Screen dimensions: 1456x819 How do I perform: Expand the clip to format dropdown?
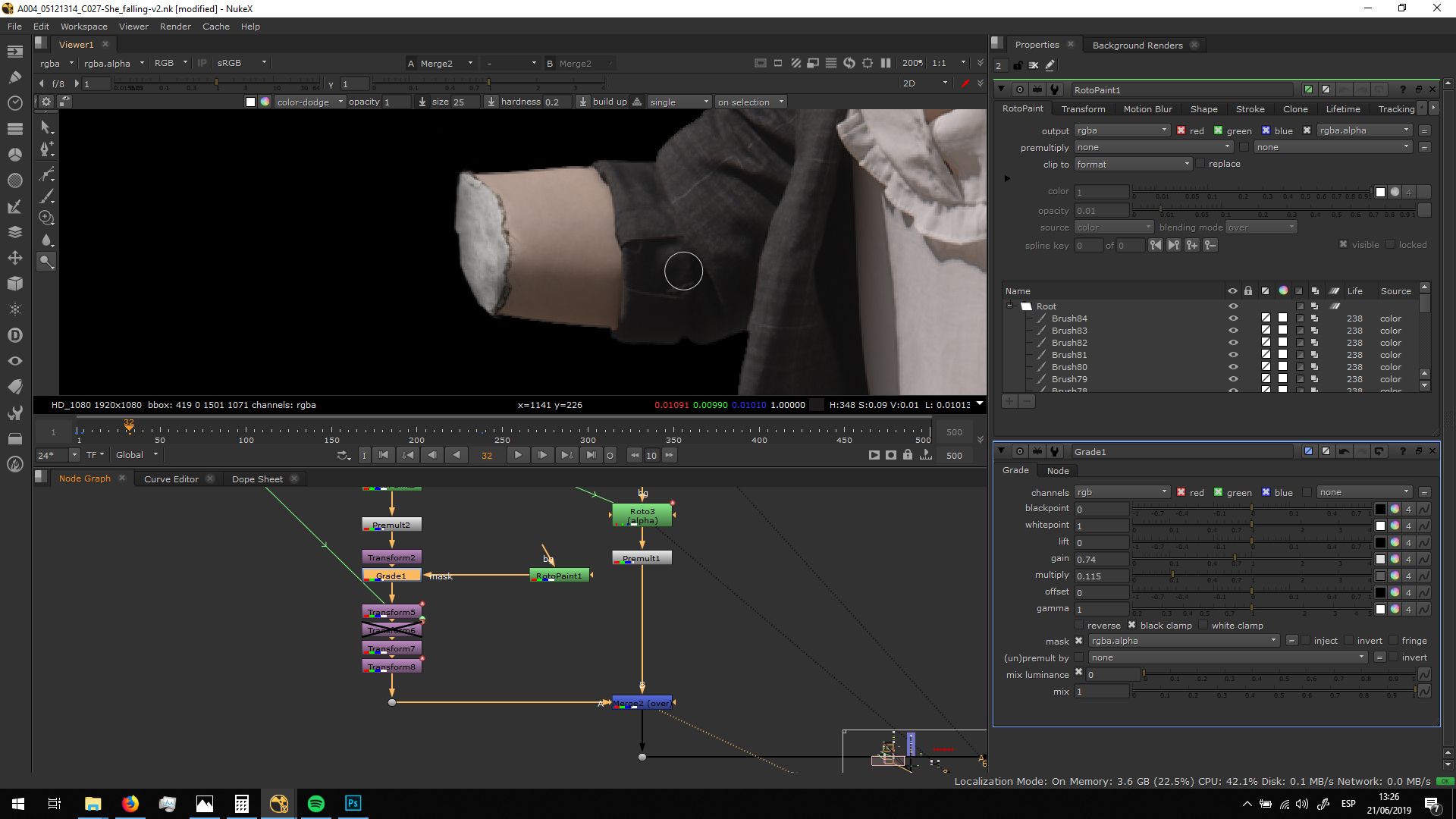pyautogui.click(x=1133, y=165)
